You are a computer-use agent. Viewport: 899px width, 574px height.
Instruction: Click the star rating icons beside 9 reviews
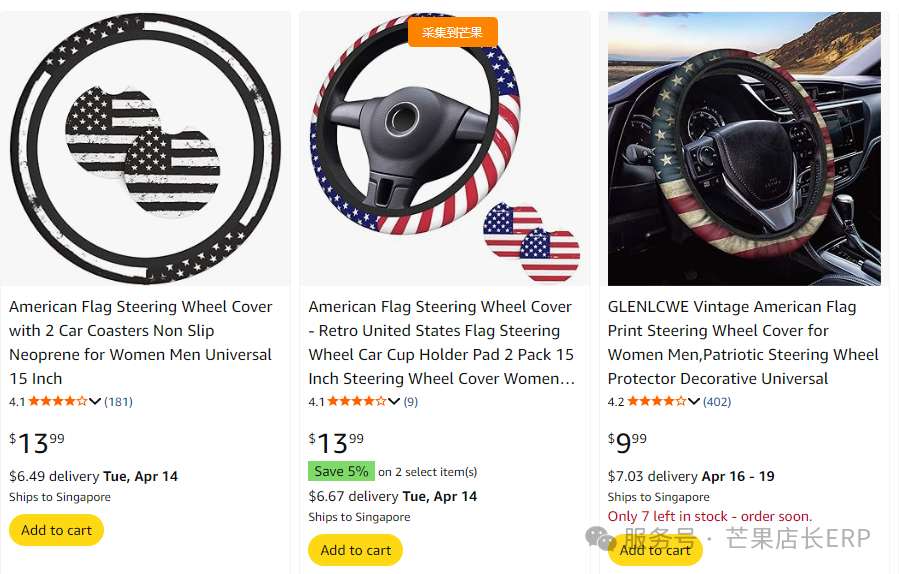pyautogui.click(x=357, y=402)
